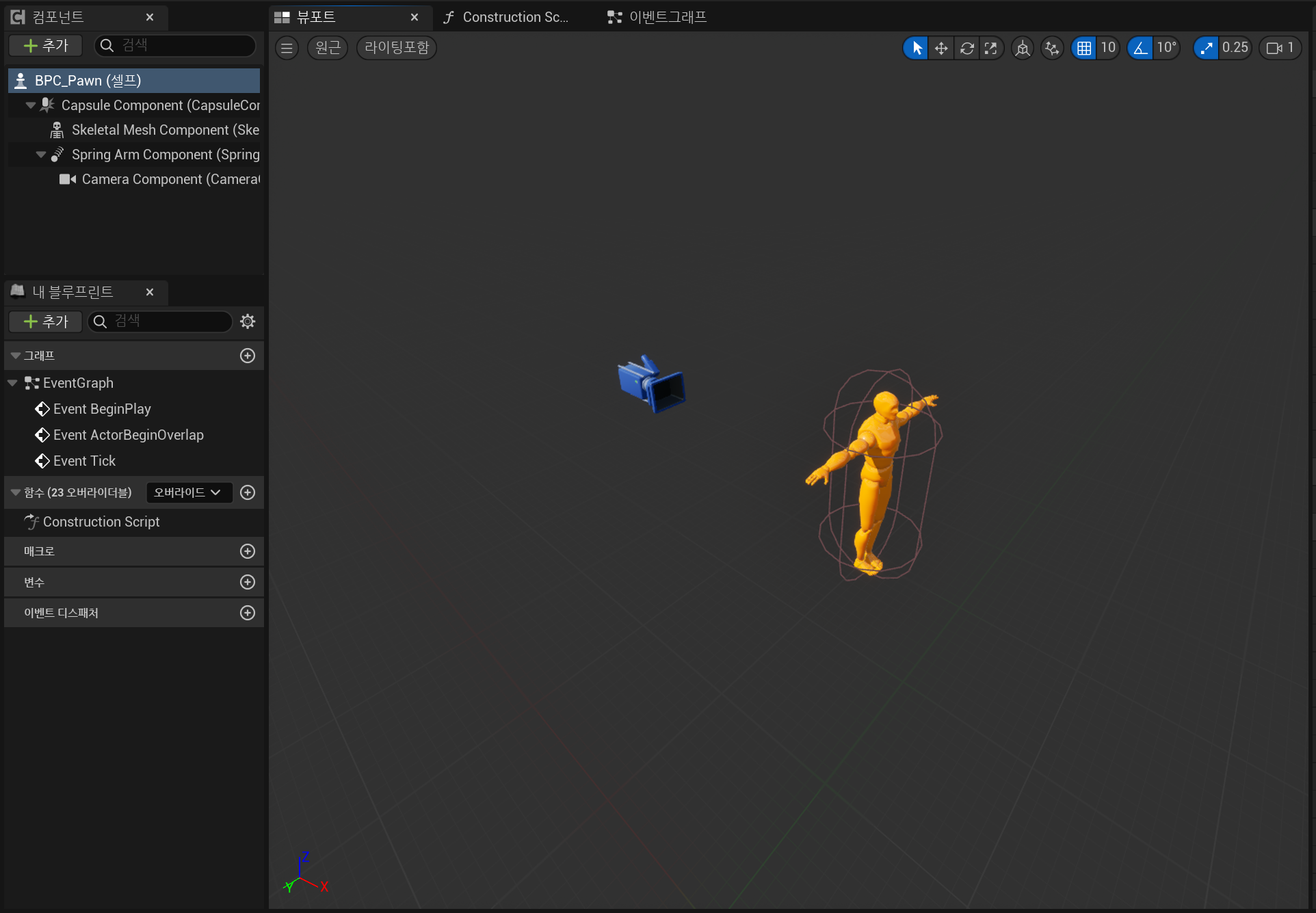Click the select mode arrow tool

click(x=917, y=48)
